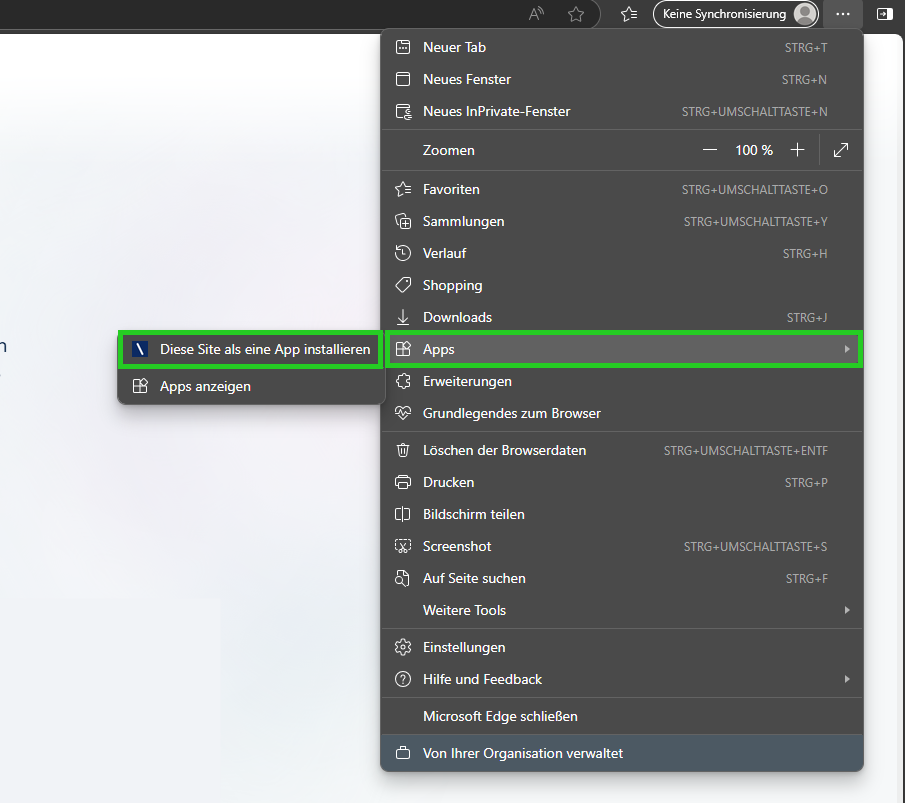Viewport: 905px width, 803px height.
Task: Expand the Weitere Tools submenu arrow
Action: (x=847, y=610)
